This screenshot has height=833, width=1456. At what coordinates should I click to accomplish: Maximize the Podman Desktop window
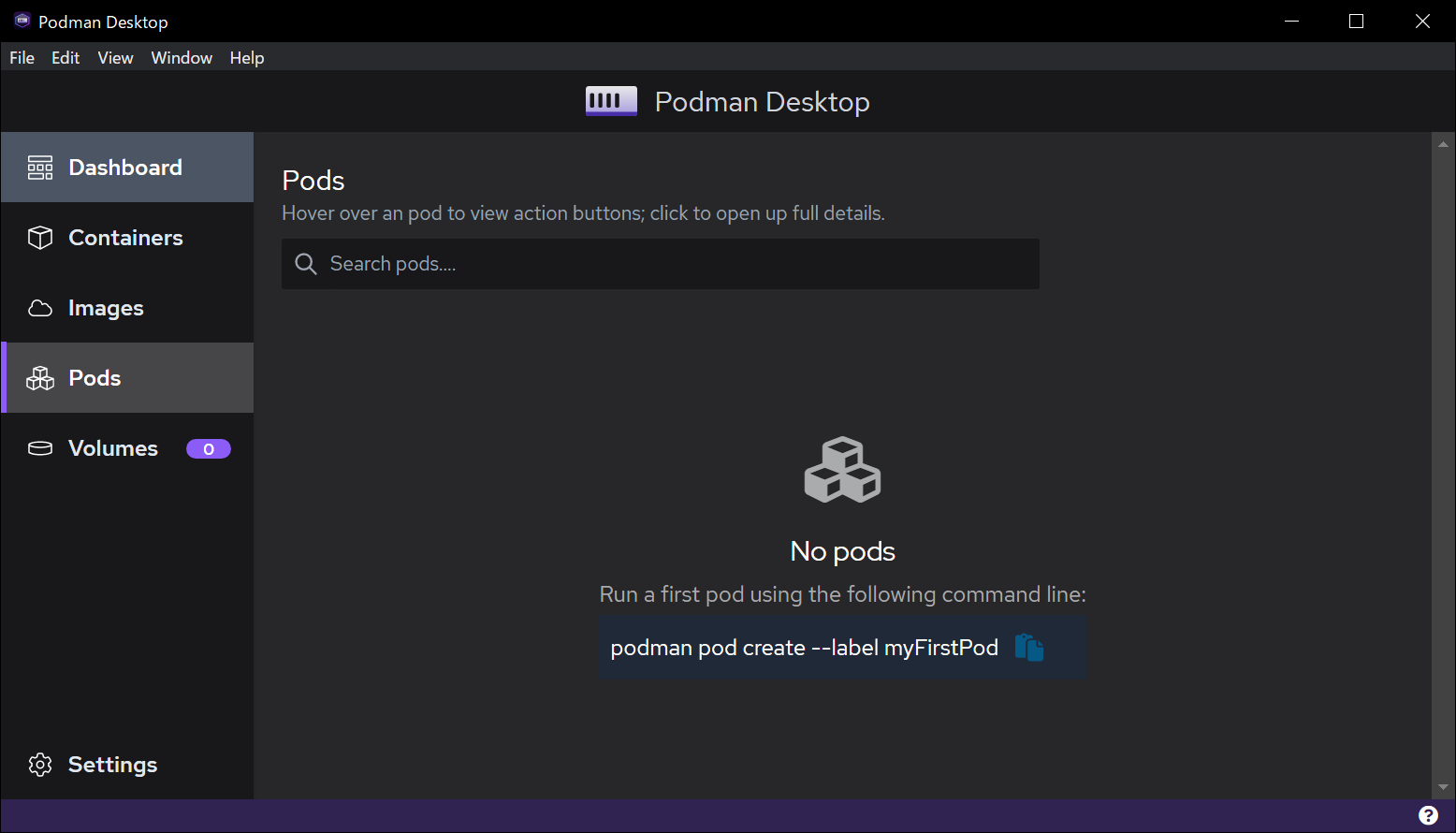pos(1356,22)
